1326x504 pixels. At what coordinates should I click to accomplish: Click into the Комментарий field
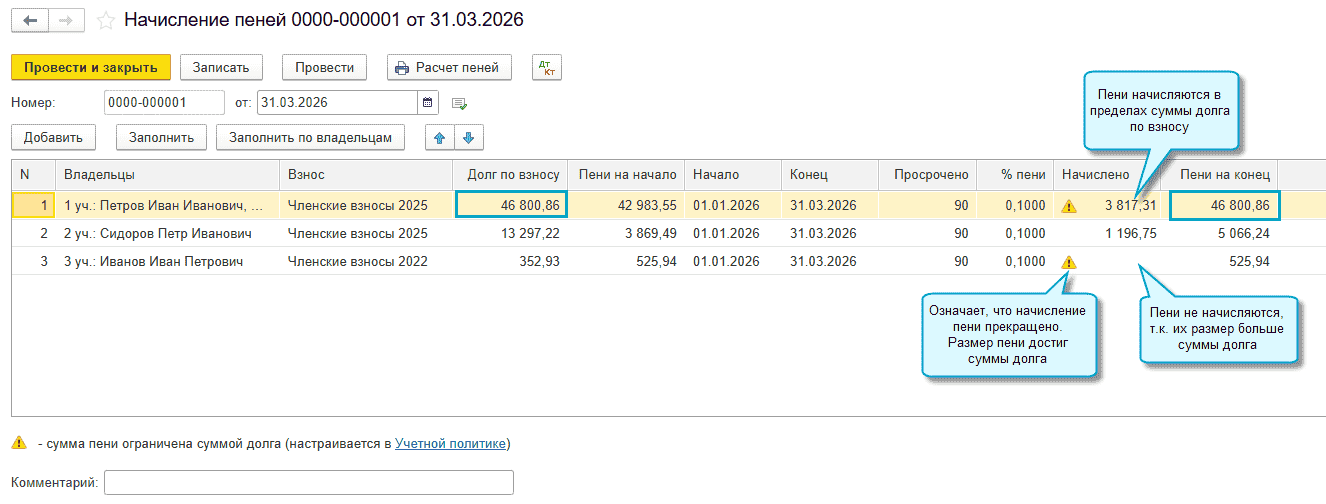[x=308, y=483]
